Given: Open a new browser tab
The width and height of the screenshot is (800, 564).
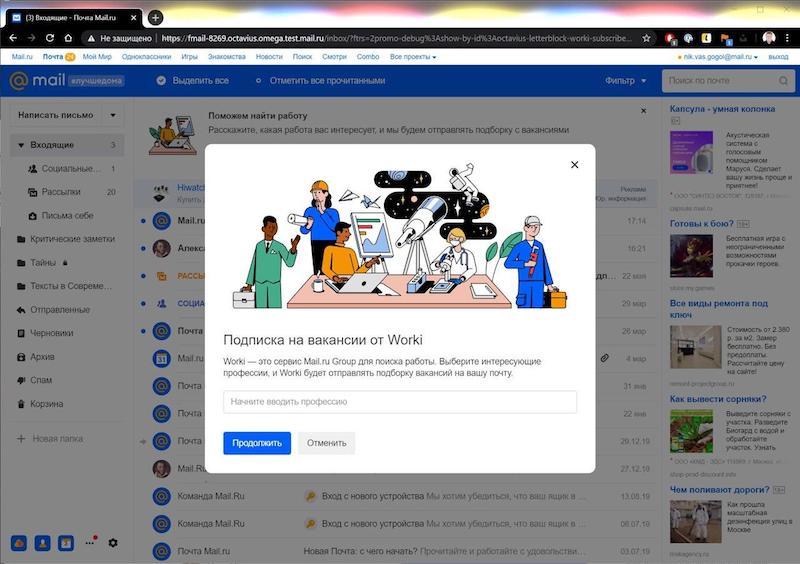Looking at the screenshot, I should point(155,18).
